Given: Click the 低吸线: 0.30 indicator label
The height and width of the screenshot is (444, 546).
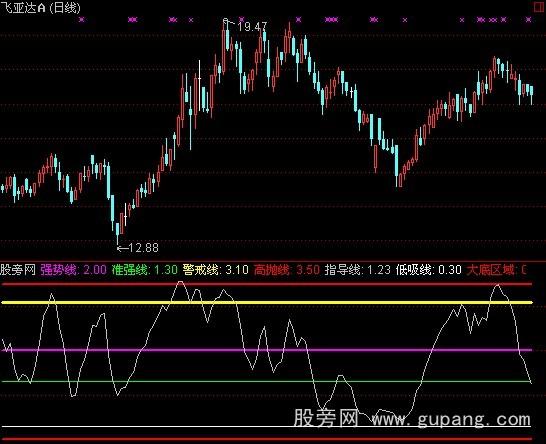Looking at the screenshot, I should (429, 270).
